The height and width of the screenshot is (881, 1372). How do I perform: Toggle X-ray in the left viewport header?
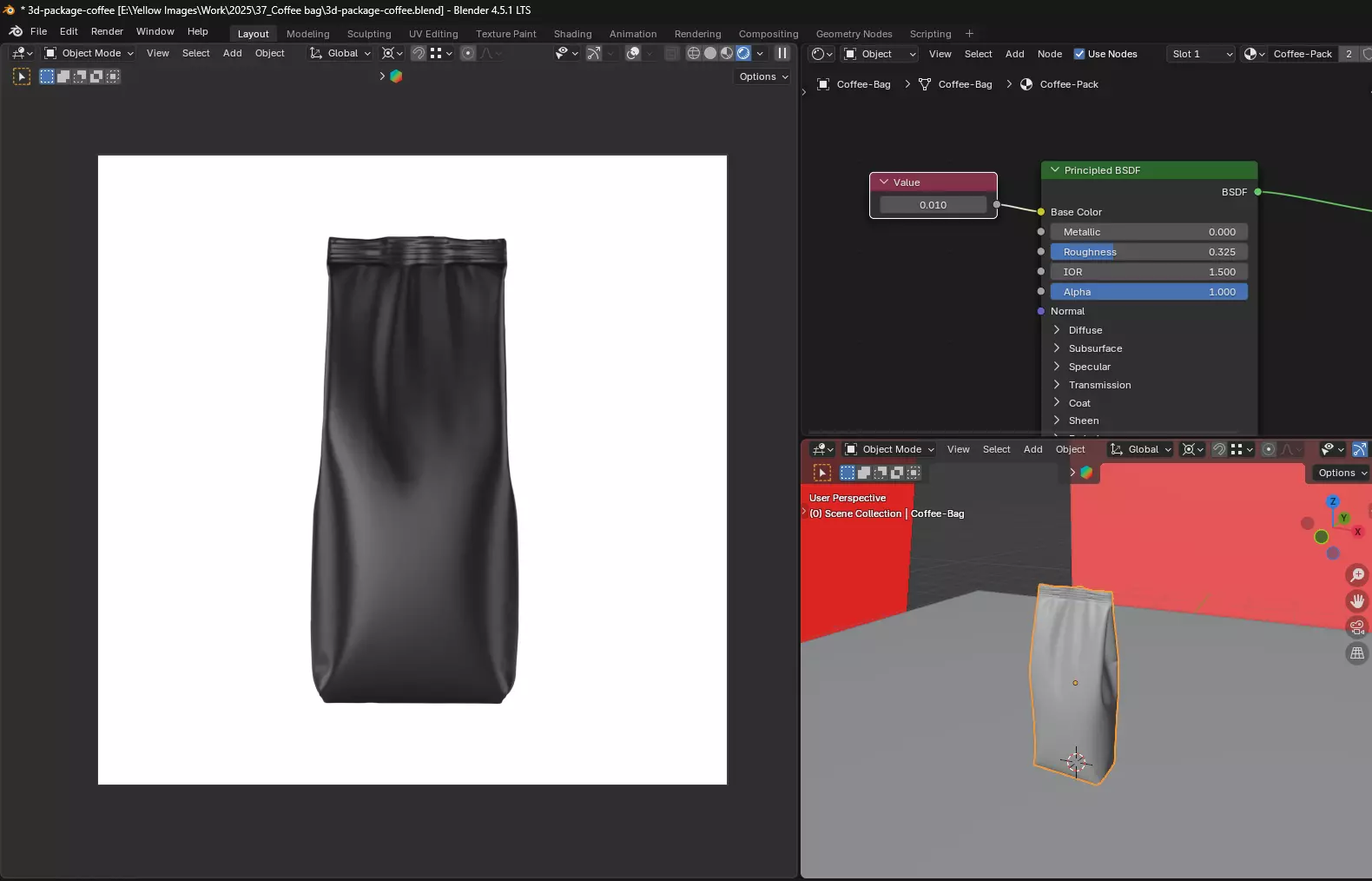[x=672, y=53]
